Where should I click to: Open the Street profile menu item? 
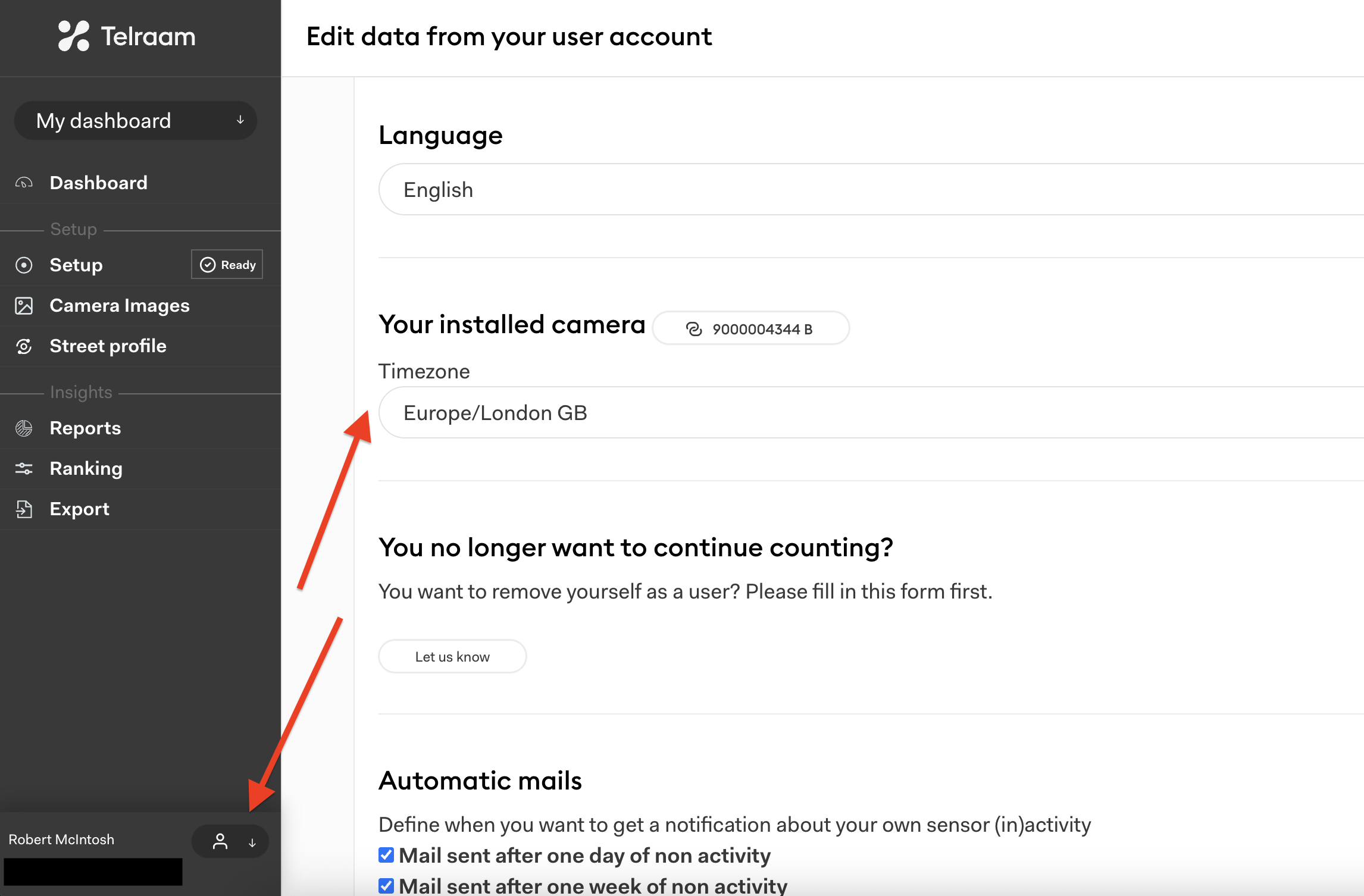click(x=108, y=346)
